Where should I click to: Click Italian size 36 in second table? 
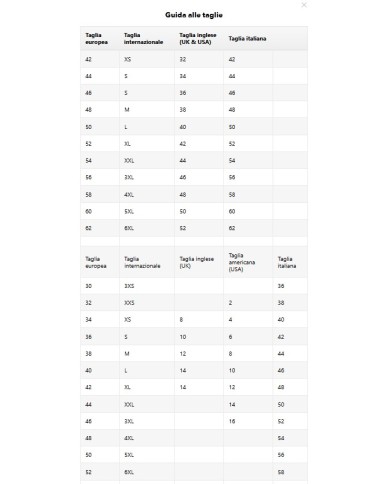pyautogui.click(x=281, y=286)
